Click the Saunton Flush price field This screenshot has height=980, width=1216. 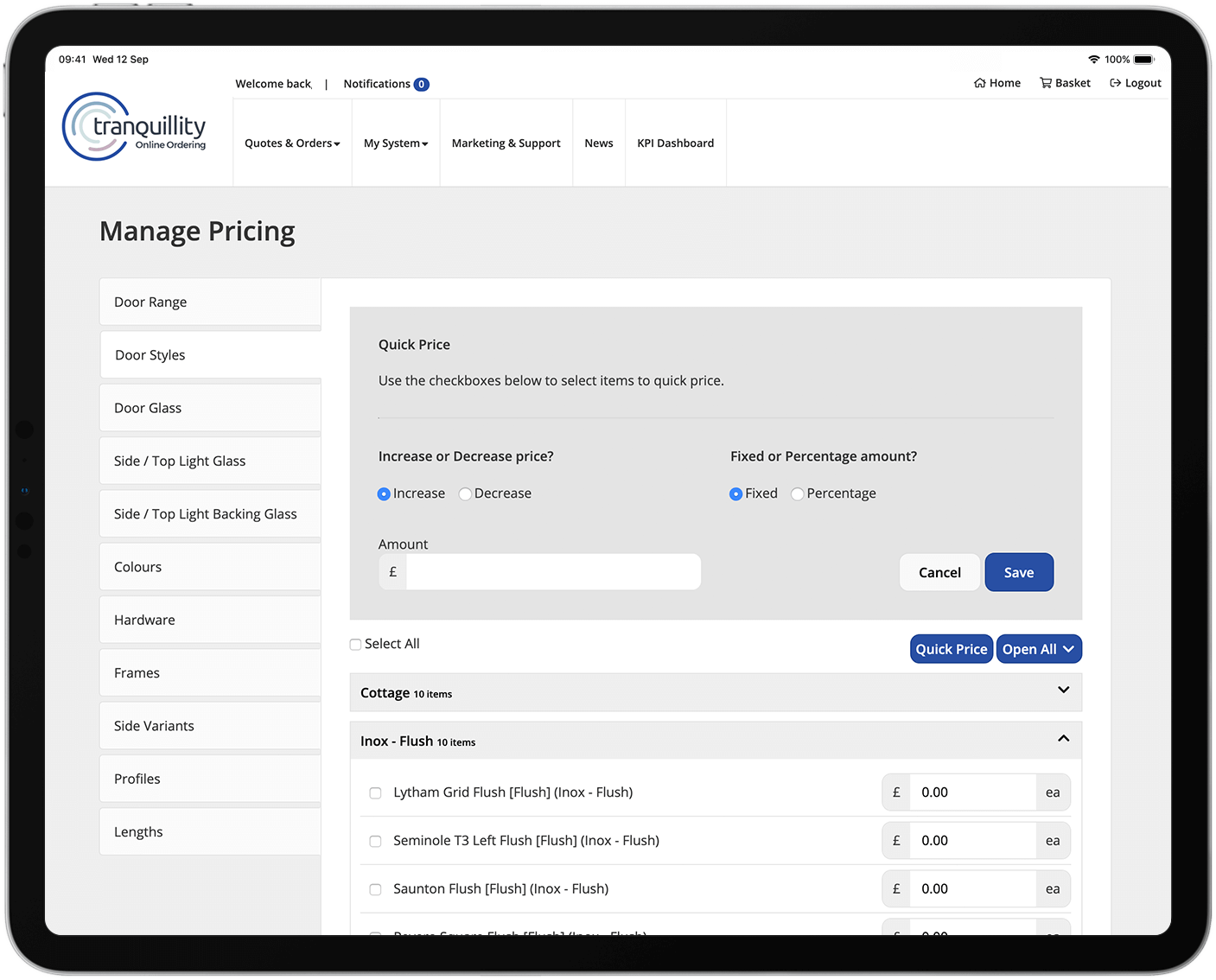pos(973,889)
